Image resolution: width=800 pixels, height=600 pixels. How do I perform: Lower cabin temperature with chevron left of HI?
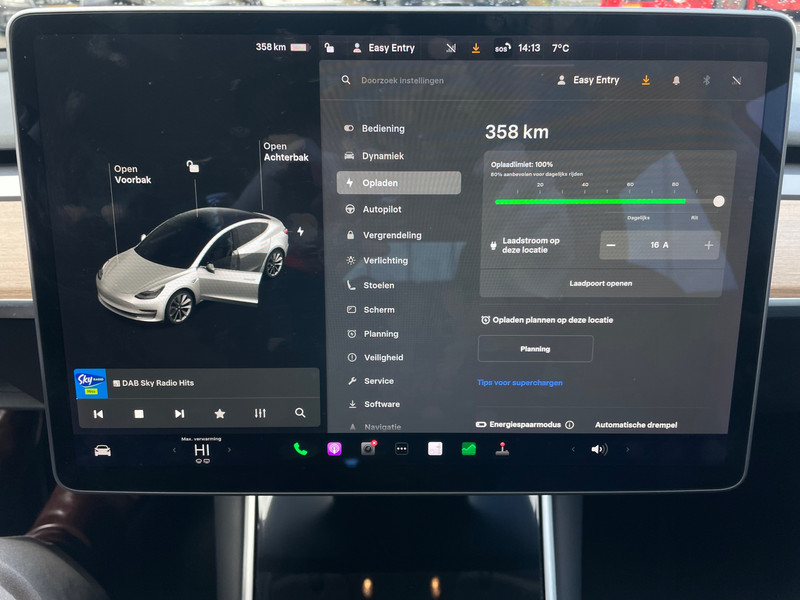point(174,450)
